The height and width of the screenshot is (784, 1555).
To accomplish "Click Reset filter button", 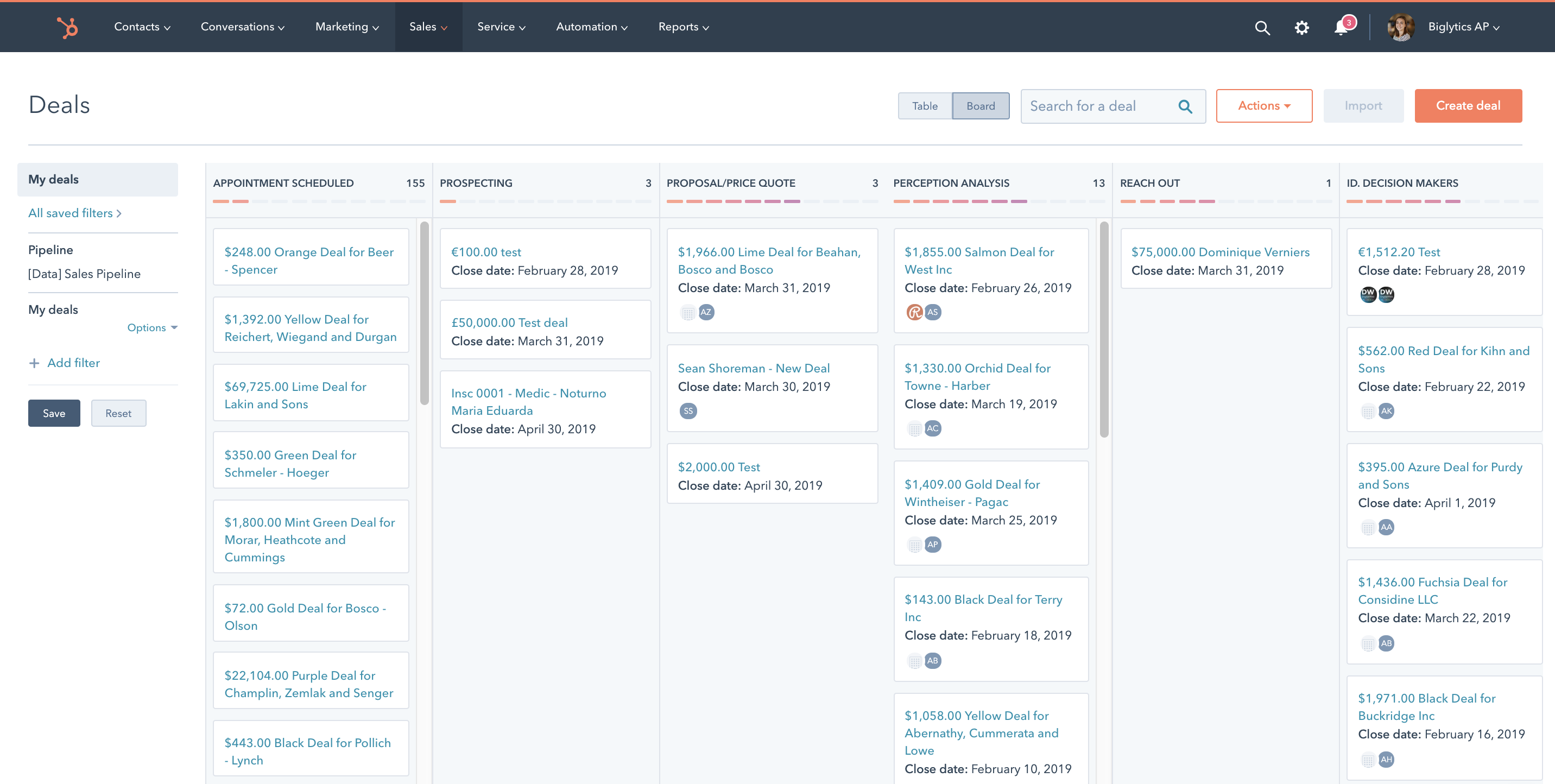I will pos(117,412).
